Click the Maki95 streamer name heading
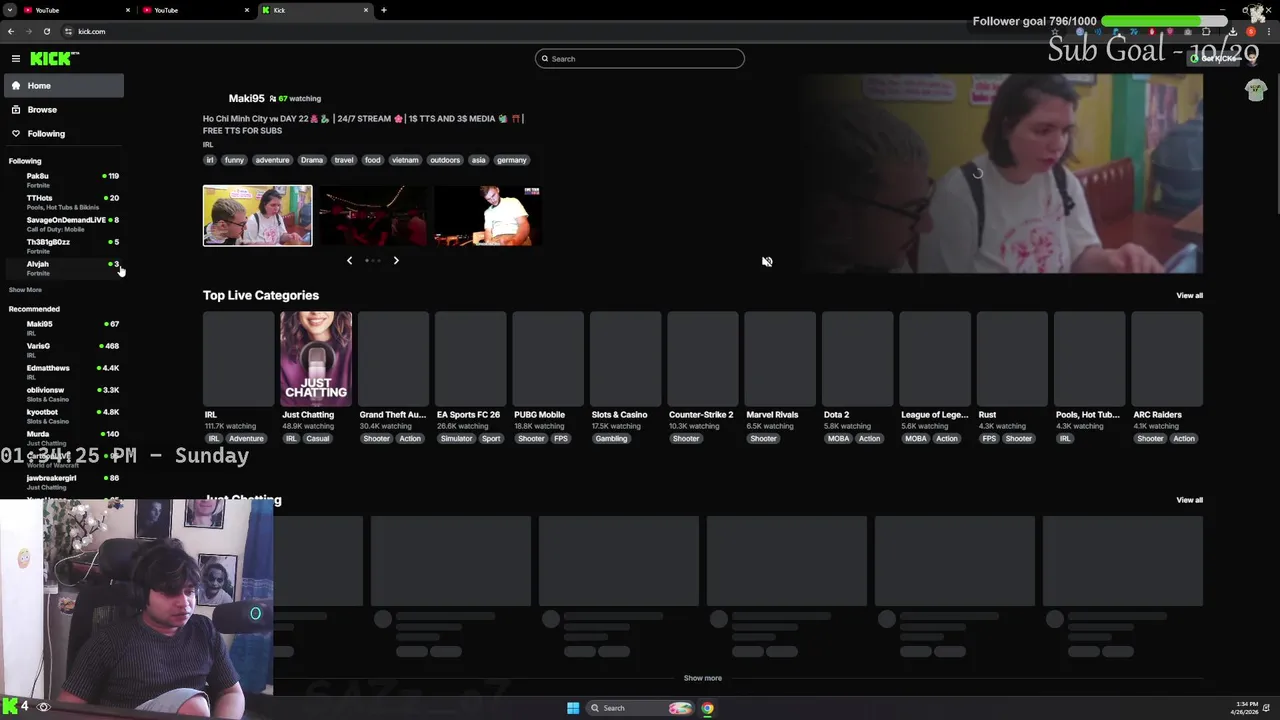The width and height of the screenshot is (1280, 720). tap(246, 98)
